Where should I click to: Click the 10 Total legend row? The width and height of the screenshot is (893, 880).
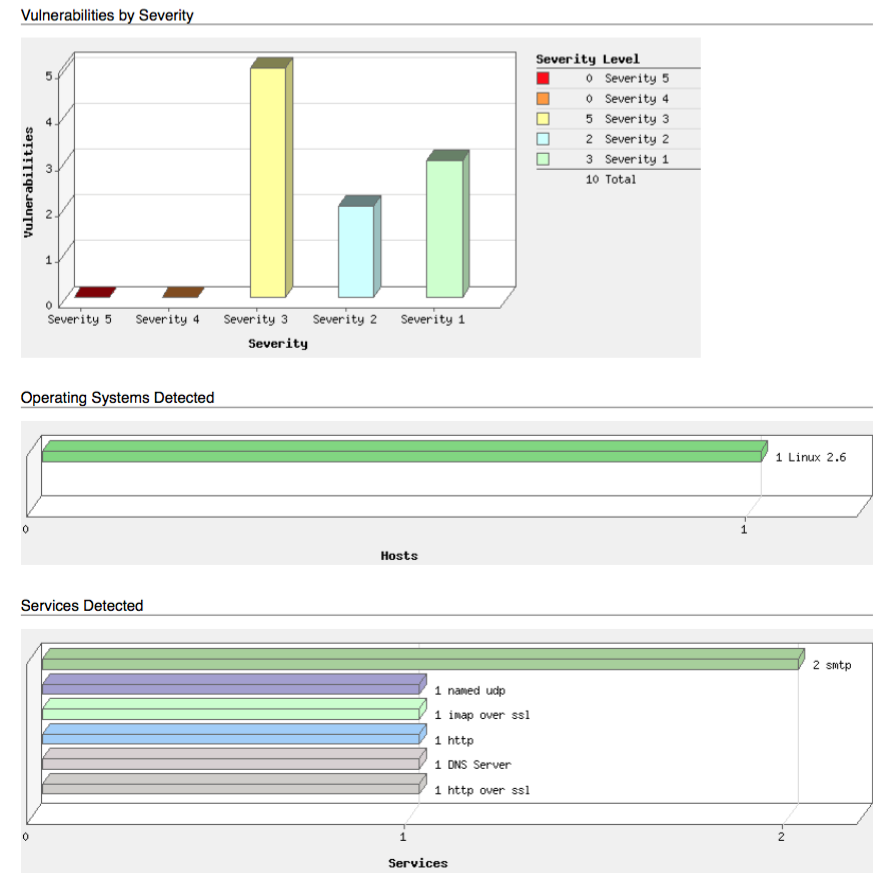(x=611, y=179)
